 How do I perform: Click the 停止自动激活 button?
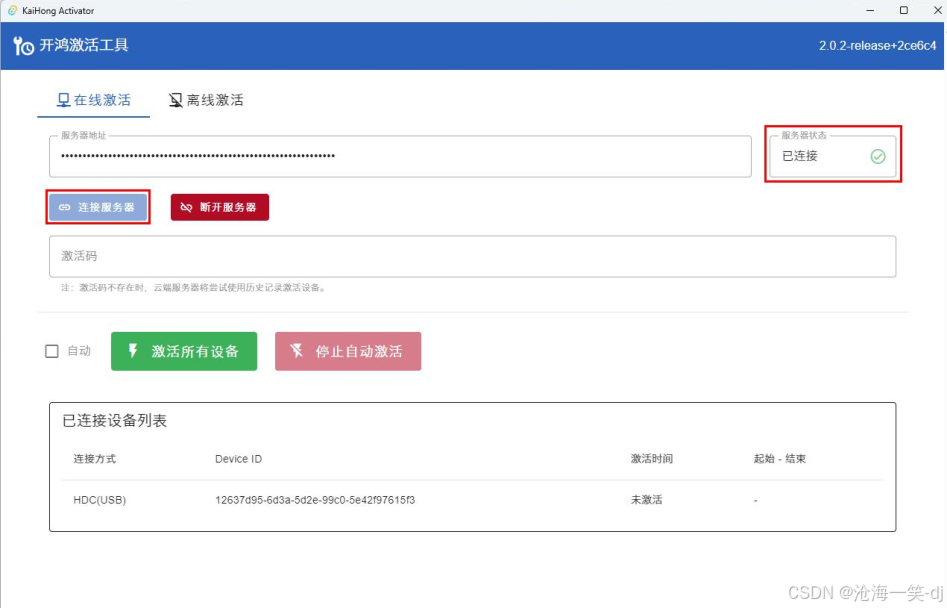click(348, 351)
